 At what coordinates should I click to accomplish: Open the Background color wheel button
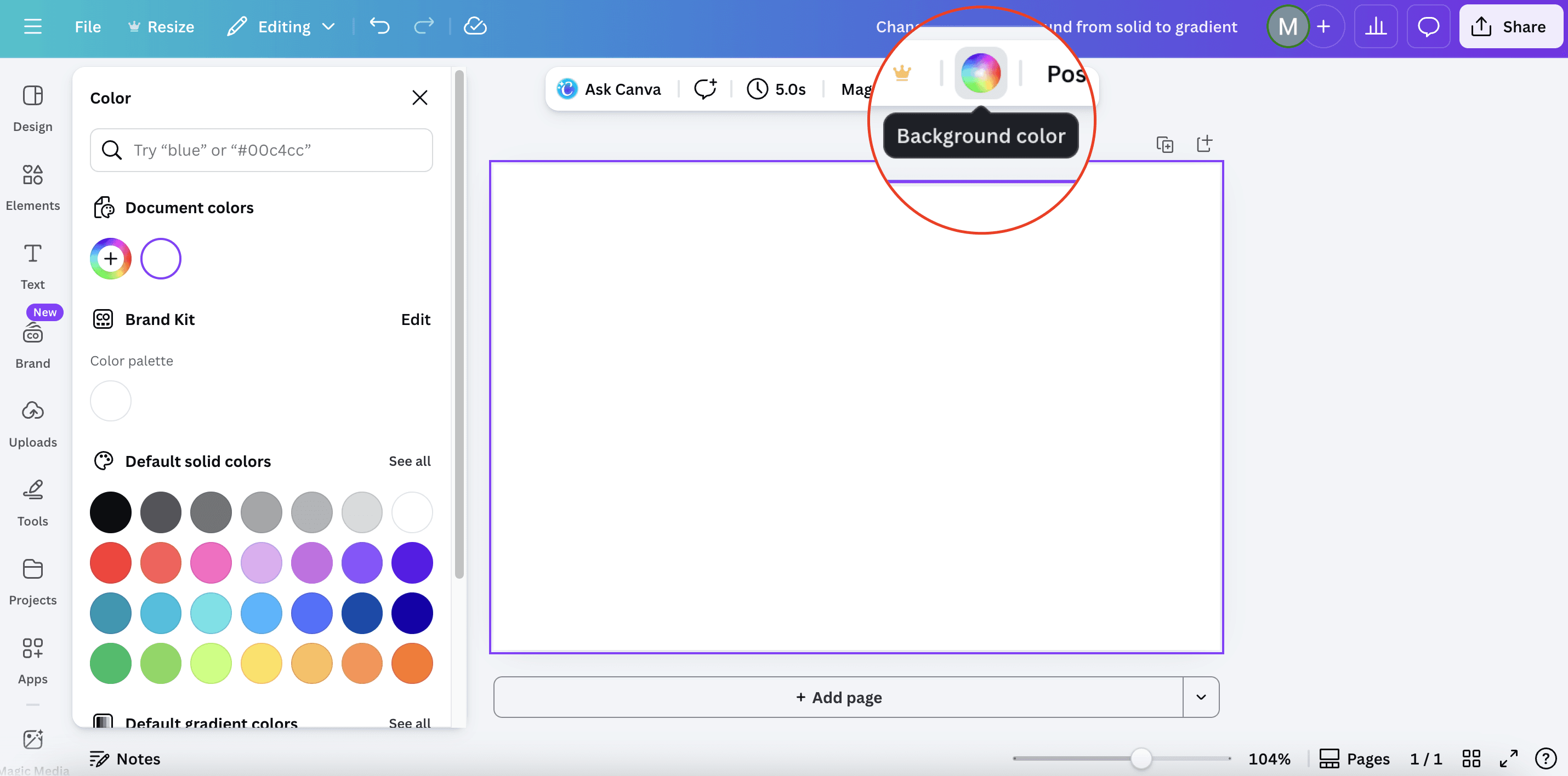(980, 73)
